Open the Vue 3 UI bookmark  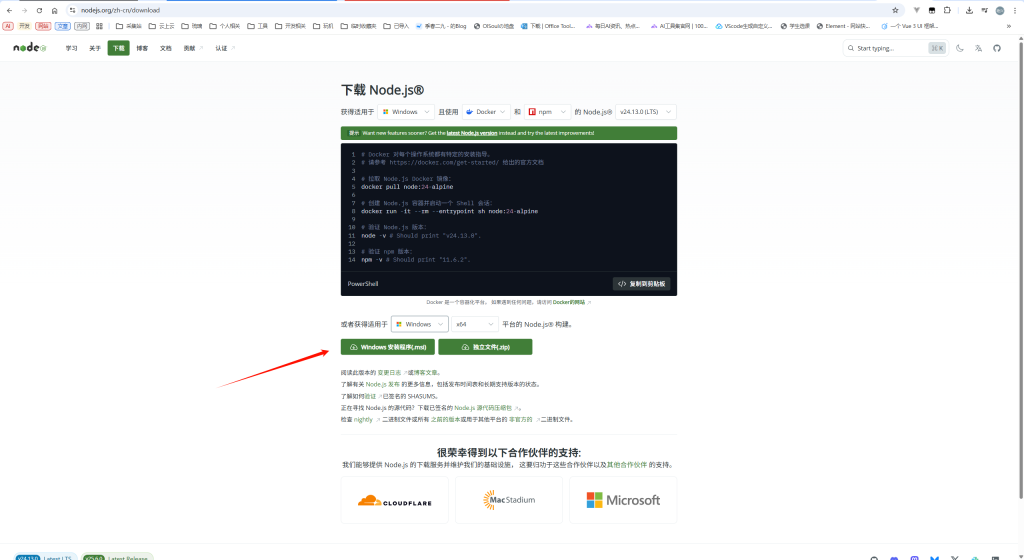[x=910, y=26]
